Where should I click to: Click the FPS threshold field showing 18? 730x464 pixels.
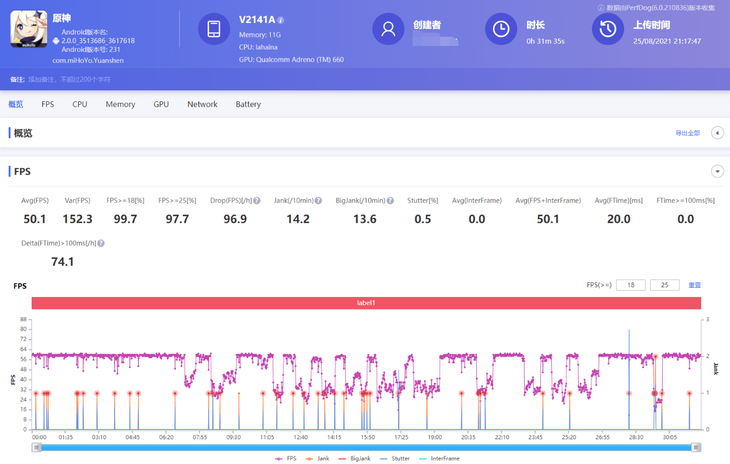pyautogui.click(x=630, y=285)
